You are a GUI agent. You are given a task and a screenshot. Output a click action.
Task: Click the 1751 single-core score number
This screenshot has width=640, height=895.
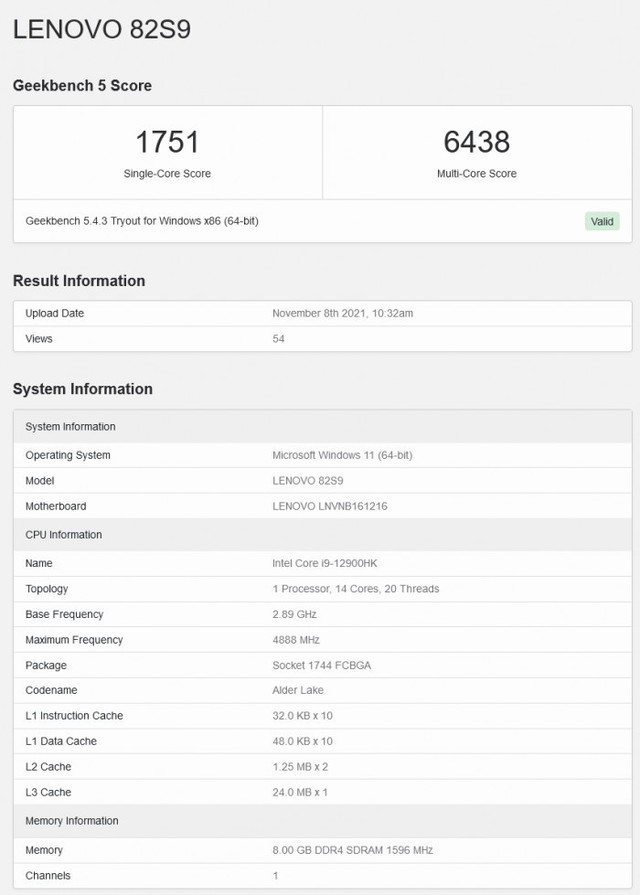pos(167,142)
